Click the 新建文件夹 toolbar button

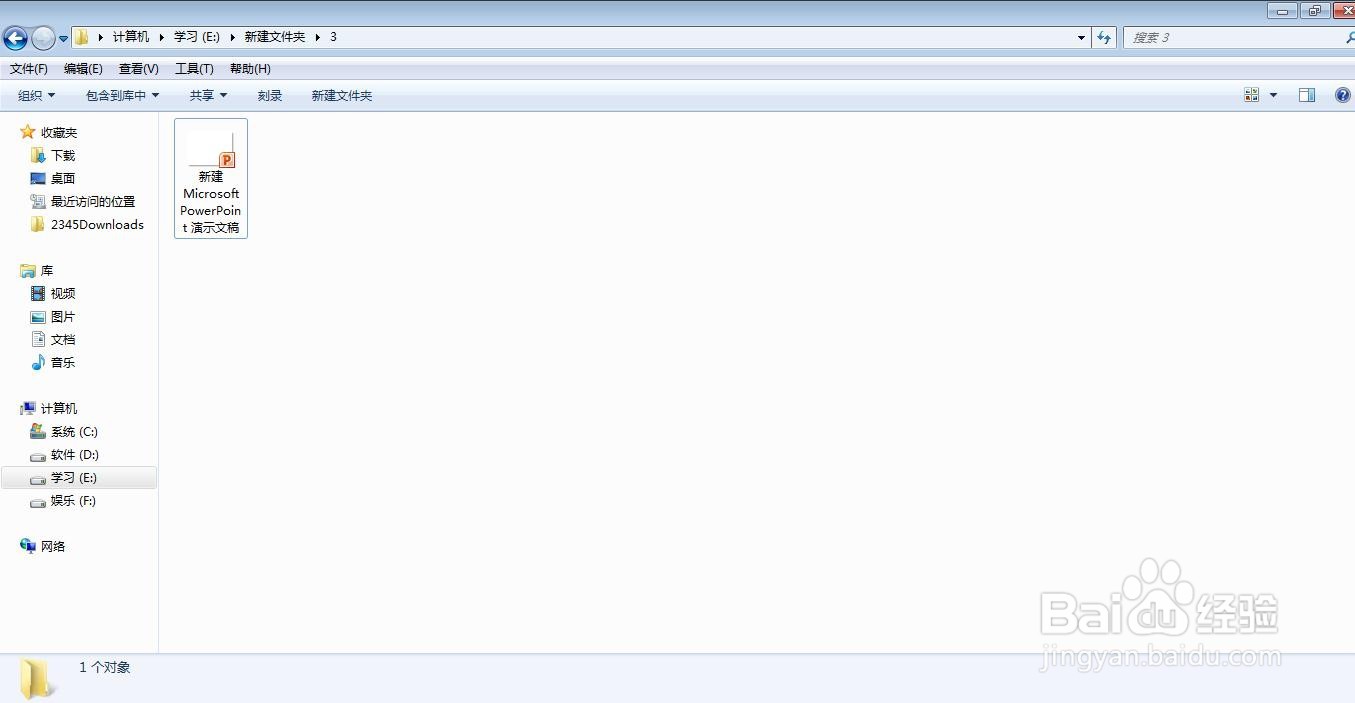click(342, 96)
